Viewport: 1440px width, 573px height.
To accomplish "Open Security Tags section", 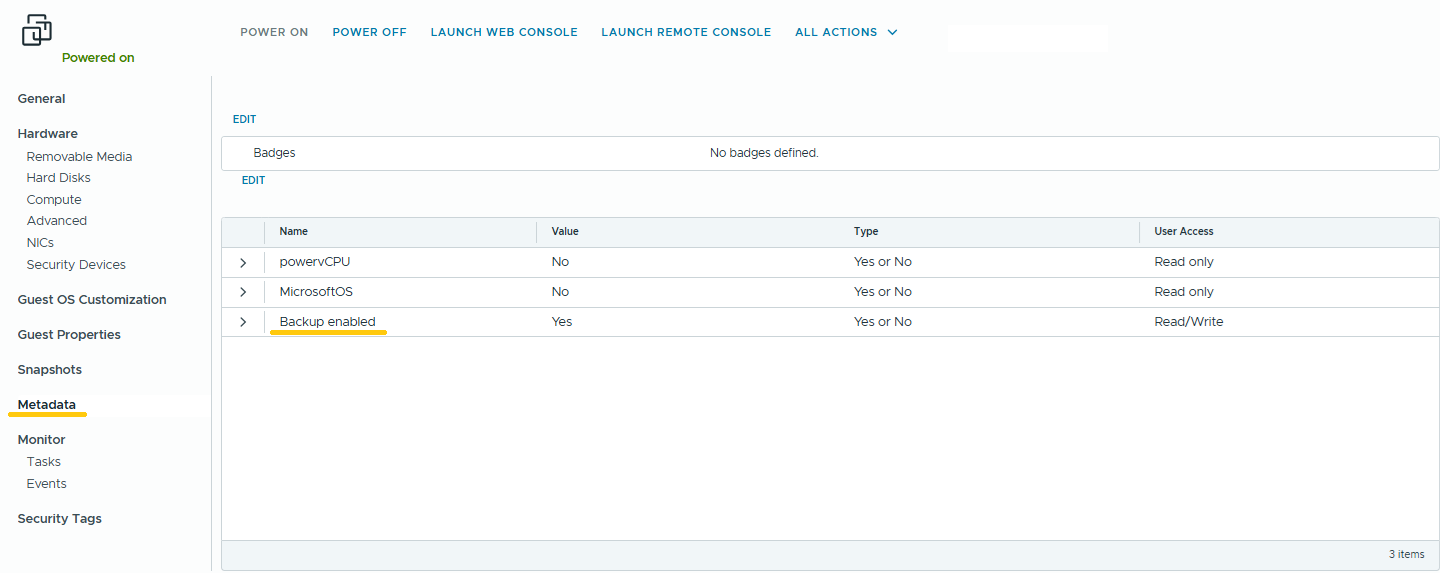I will point(59,519).
